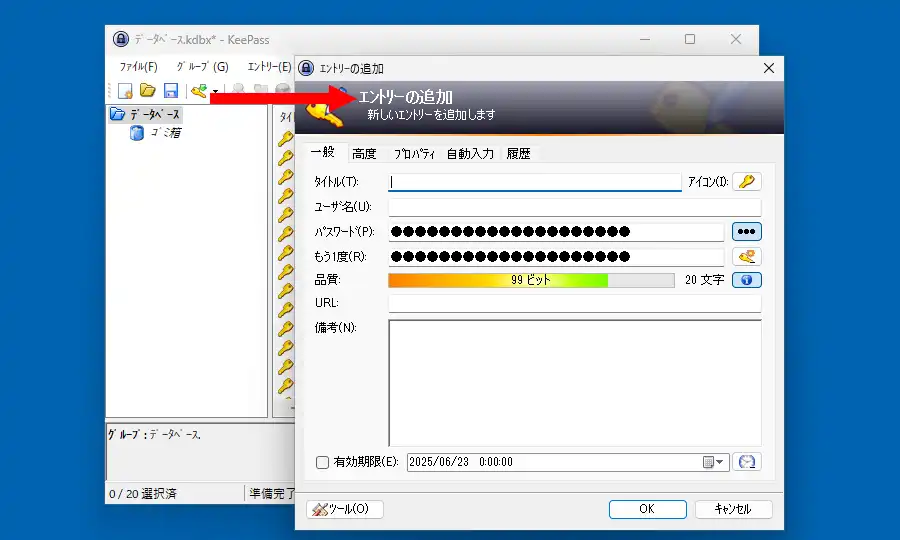Click the 0 / 20 選択済 status text
Image resolution: width=900 pixels, height=540 pixels.
[143, 494]
